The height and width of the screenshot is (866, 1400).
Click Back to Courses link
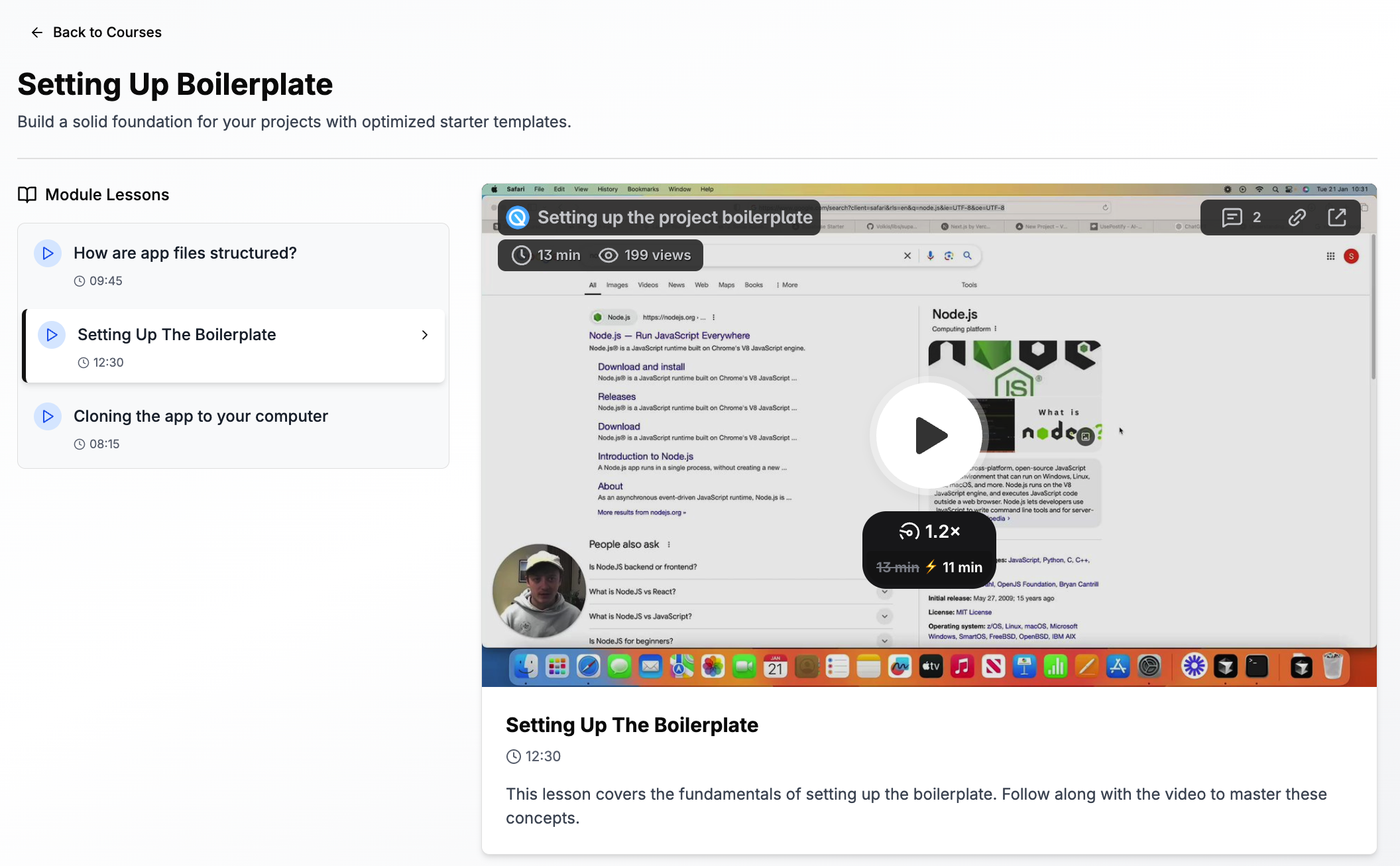(107, 32)
